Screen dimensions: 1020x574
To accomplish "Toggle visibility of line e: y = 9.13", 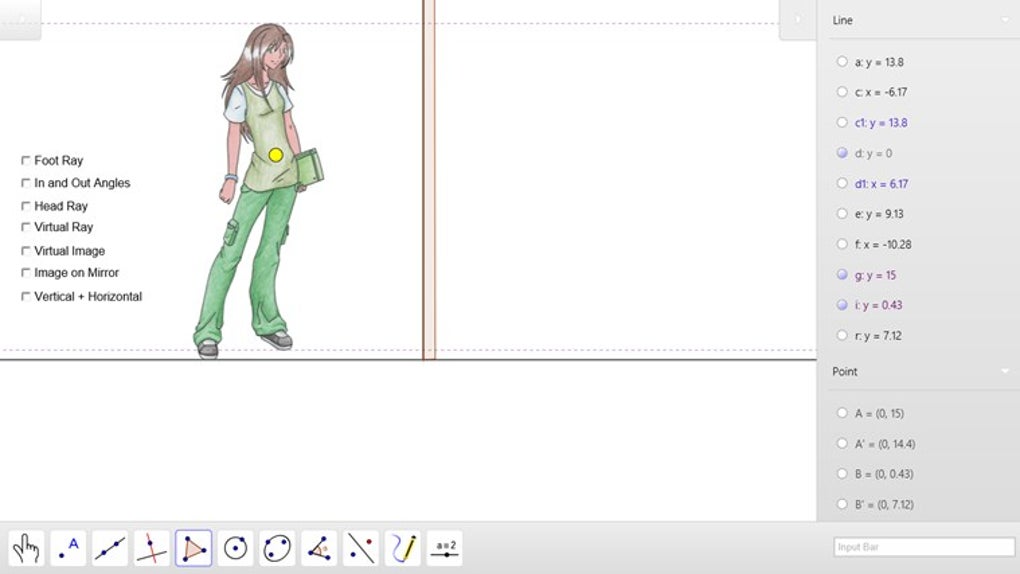I will pyautogui.click(x=842, y=213).
